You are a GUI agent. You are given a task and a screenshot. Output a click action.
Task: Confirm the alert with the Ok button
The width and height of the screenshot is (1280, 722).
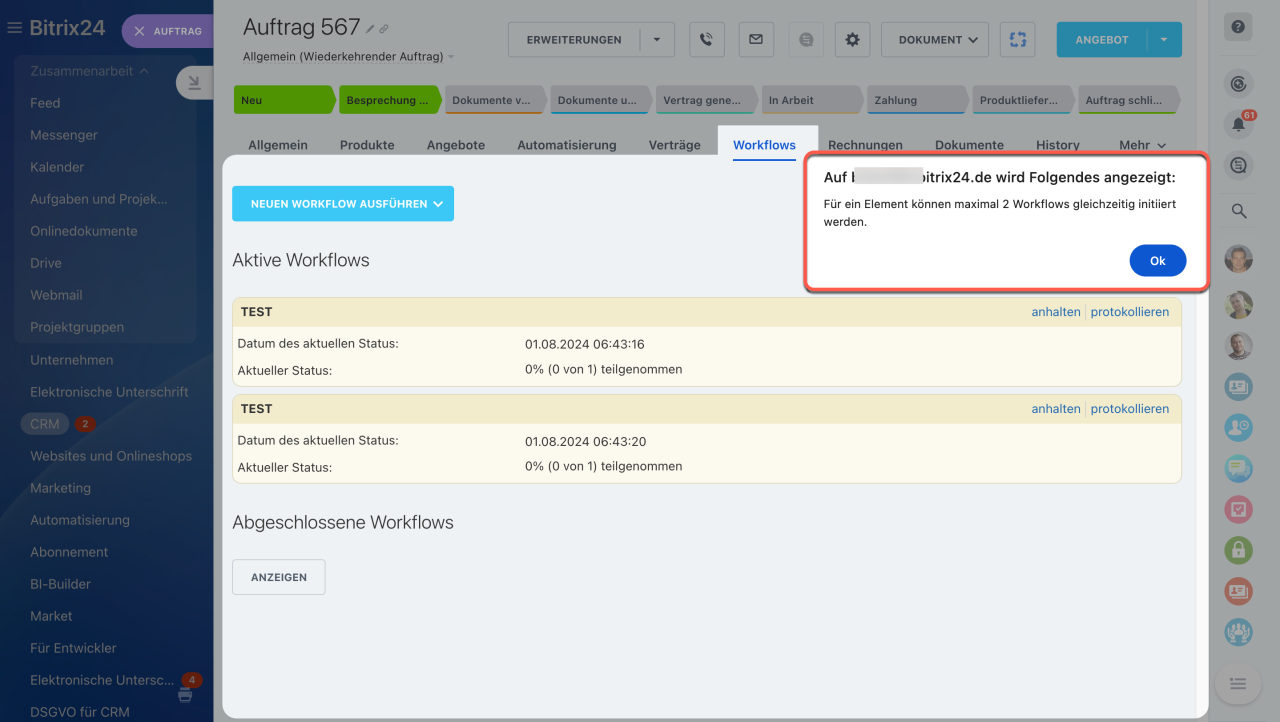point(1158,260)
